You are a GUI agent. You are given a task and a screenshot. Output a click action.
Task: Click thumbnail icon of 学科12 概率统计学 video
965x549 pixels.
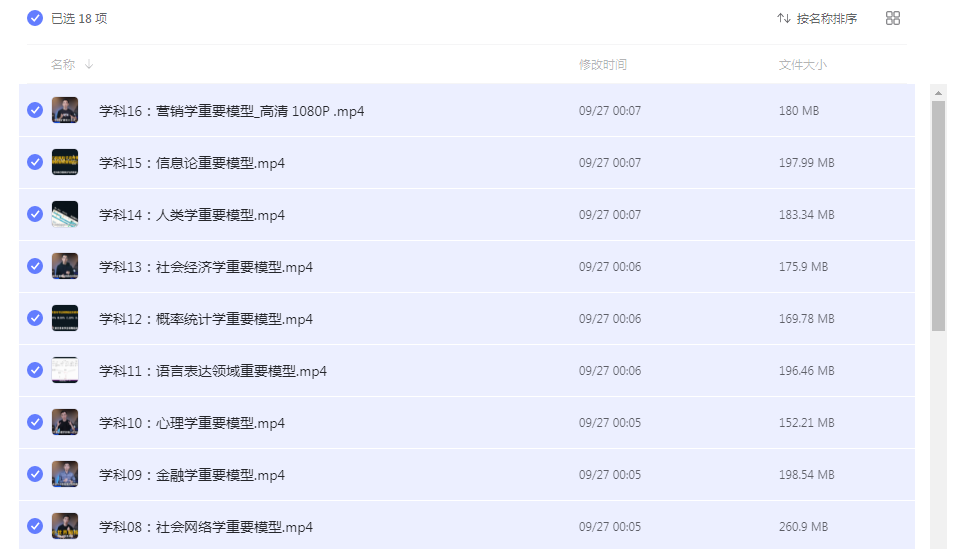click(65, 318)
